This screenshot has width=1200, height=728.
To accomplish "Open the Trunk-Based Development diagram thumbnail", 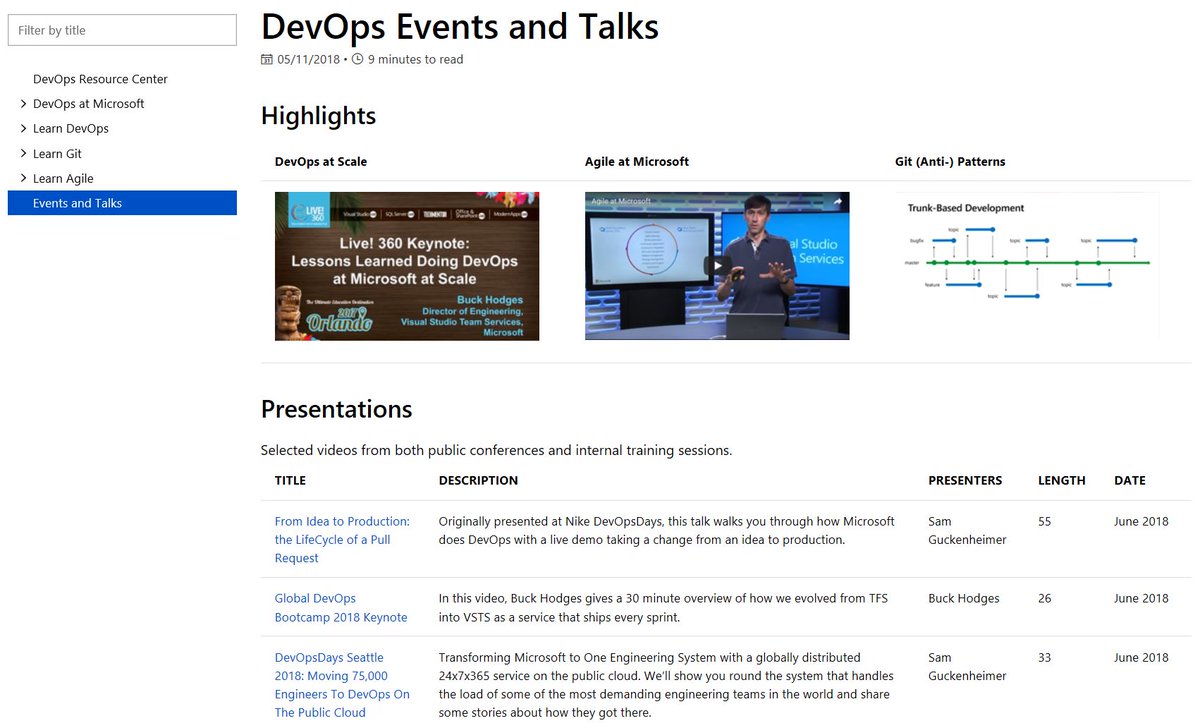I will click(x=1028, y=266).
